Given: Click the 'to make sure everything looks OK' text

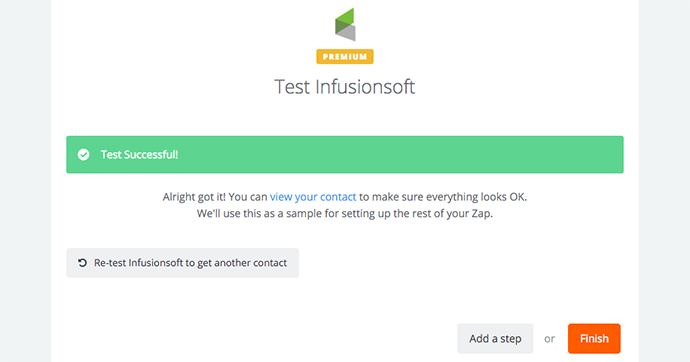Looking at the screenshot, I should [x=443, y=197].
